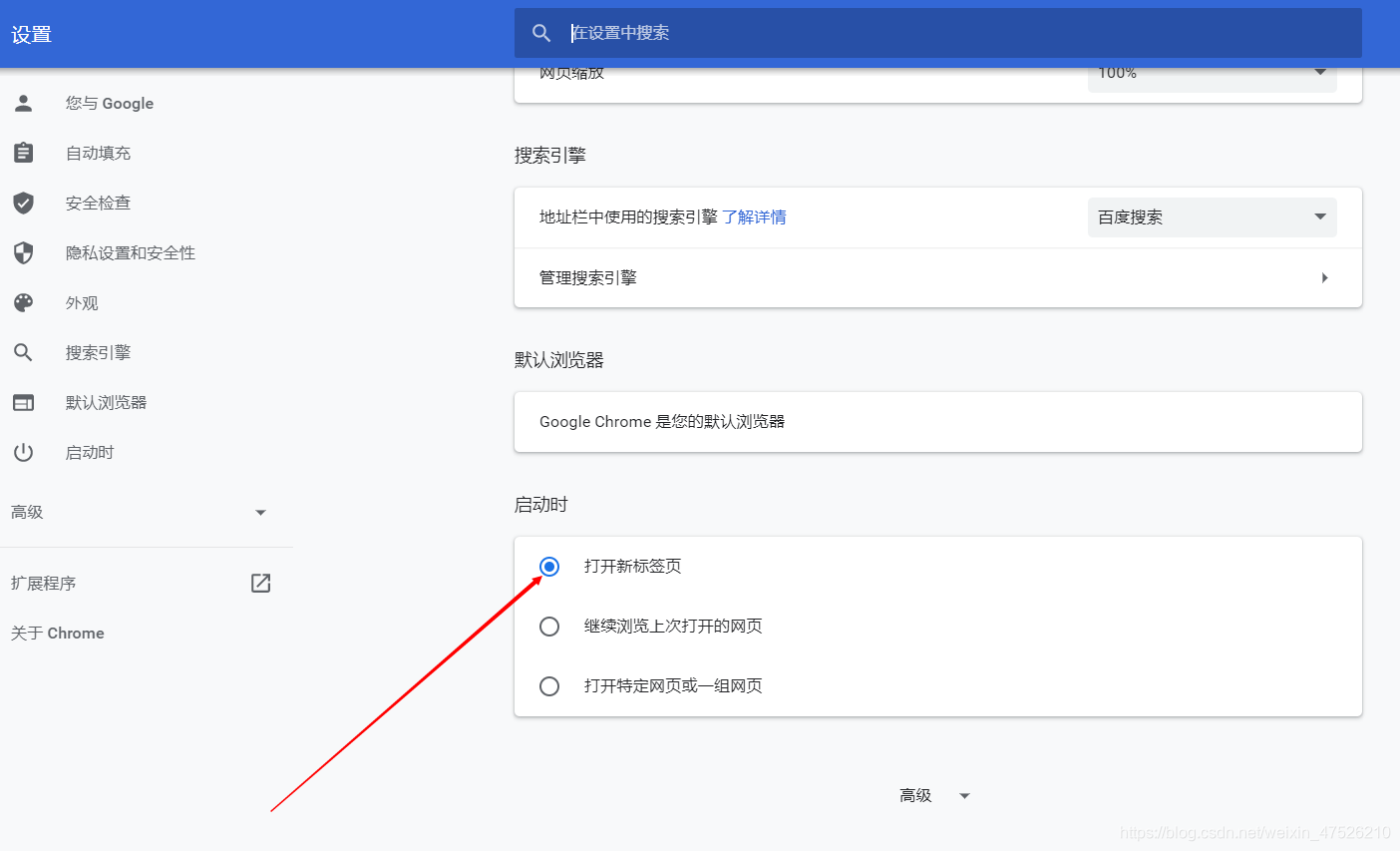Click the 搜索引擎 section heading
Image resolution: width=1400 pixels, height=851 pixels.
coord(549,155)
